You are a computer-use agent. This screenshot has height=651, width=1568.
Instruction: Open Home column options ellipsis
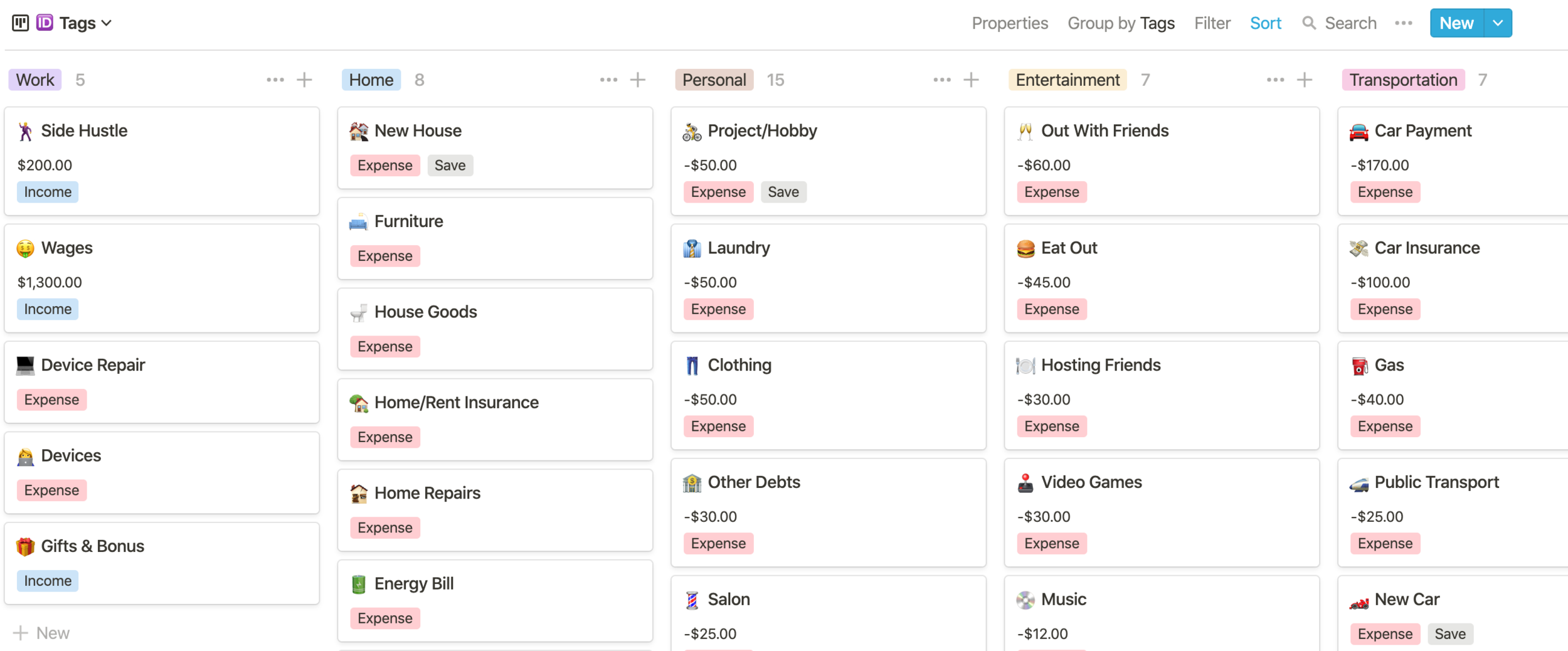tap(608, 80)
